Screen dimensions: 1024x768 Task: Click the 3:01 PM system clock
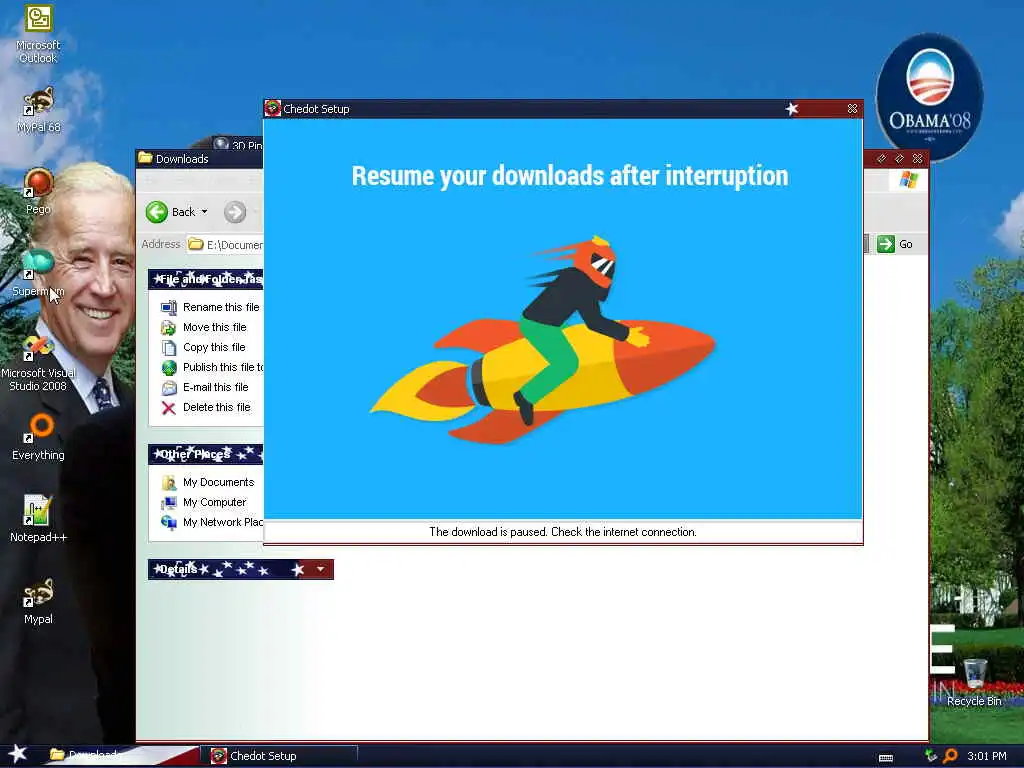(987, 756)
